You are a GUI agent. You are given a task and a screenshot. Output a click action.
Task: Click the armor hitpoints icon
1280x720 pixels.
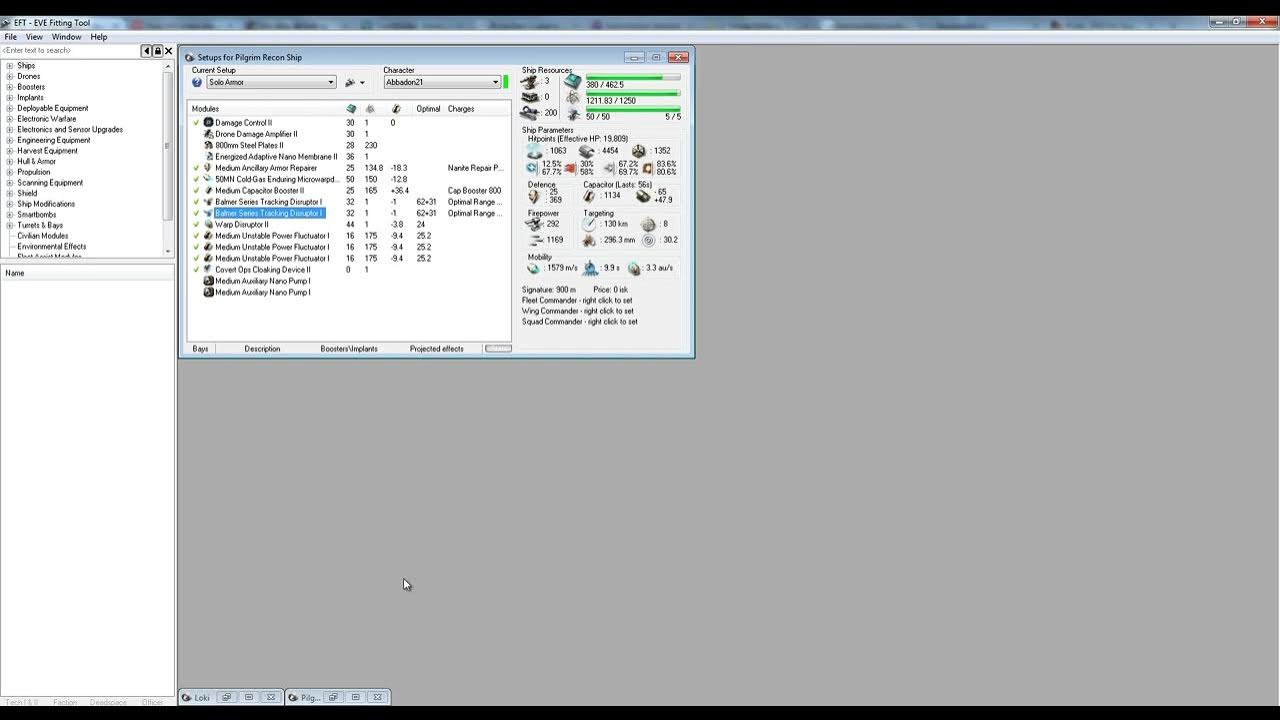tap(587, 151)
